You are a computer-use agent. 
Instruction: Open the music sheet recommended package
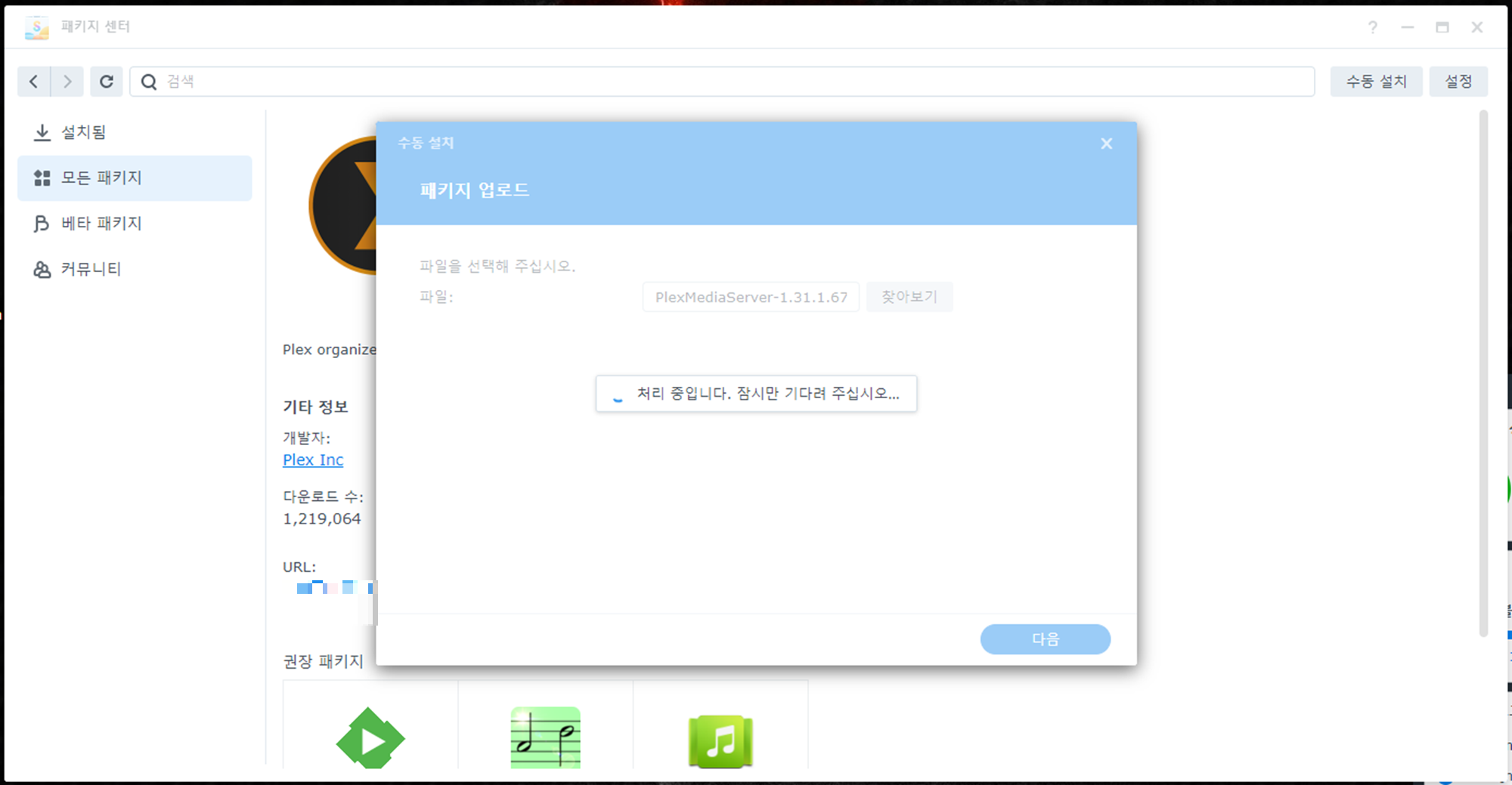coord(546,738)
